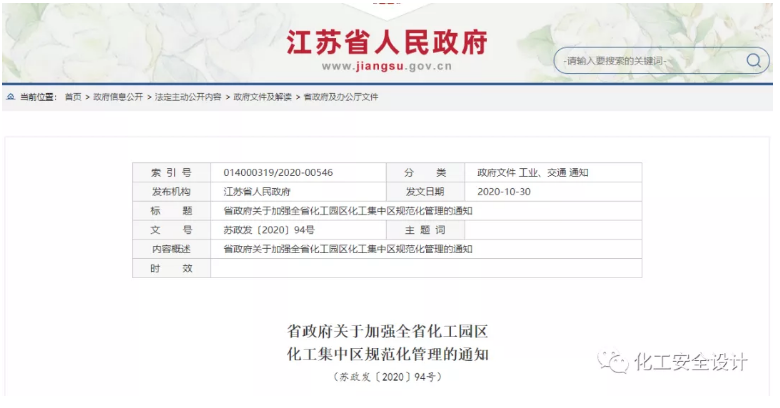Click the magnifier search icon
The image size is (780, 408).
coord(752,60)
